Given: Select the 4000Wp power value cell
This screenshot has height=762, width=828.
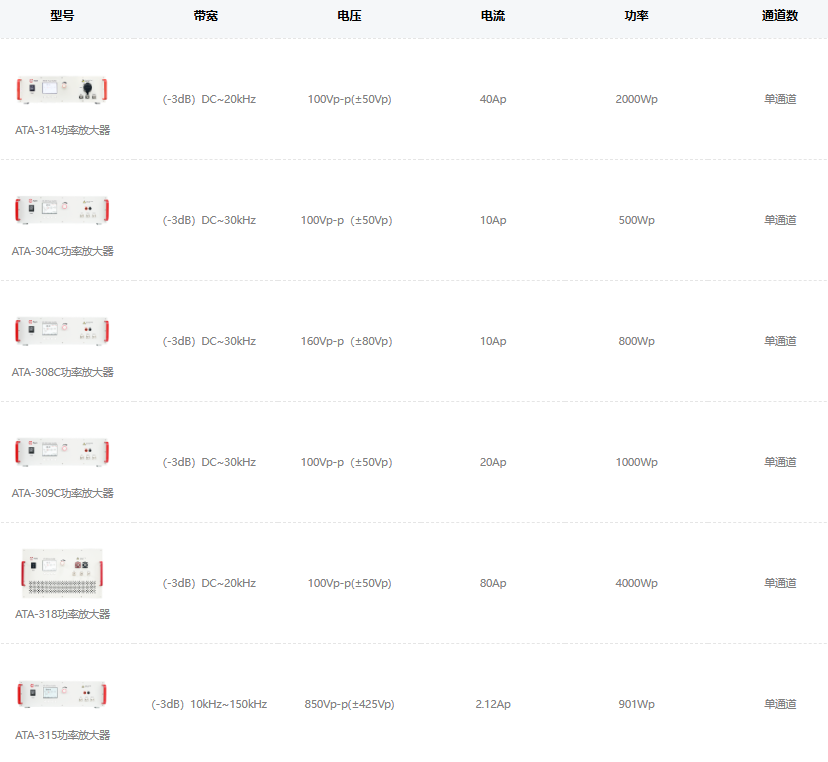Looking at the screenshot, I should pyautogui.click(x=636, y=583).
